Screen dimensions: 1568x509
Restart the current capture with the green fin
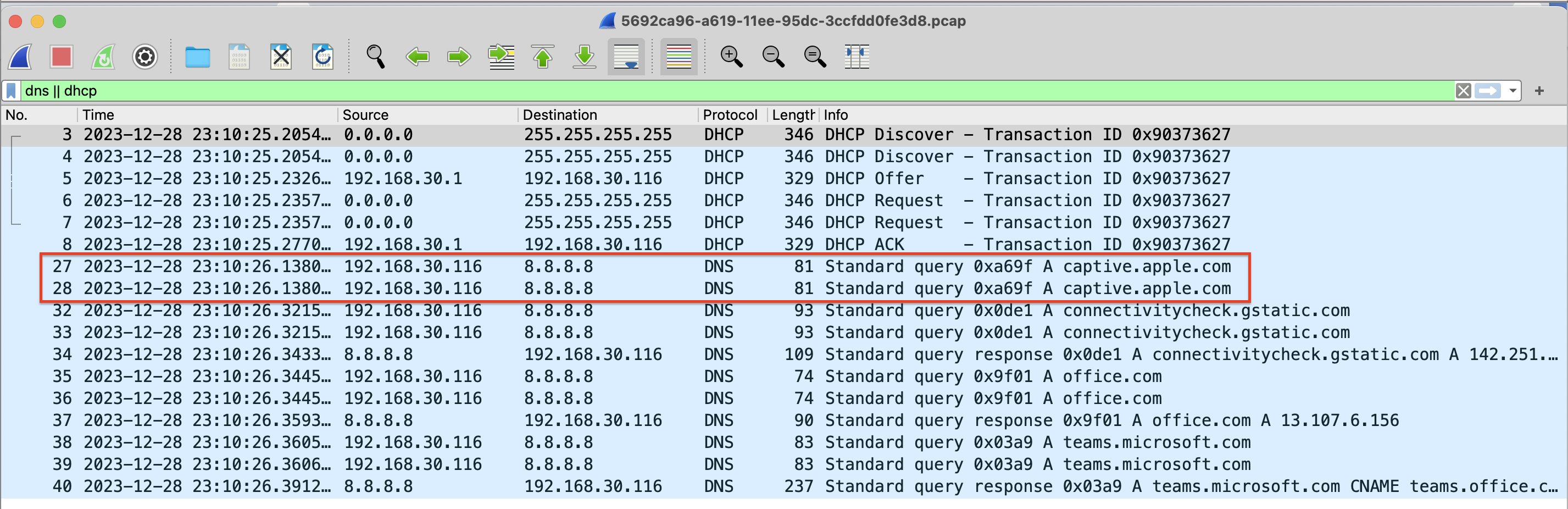pos(103,57)
